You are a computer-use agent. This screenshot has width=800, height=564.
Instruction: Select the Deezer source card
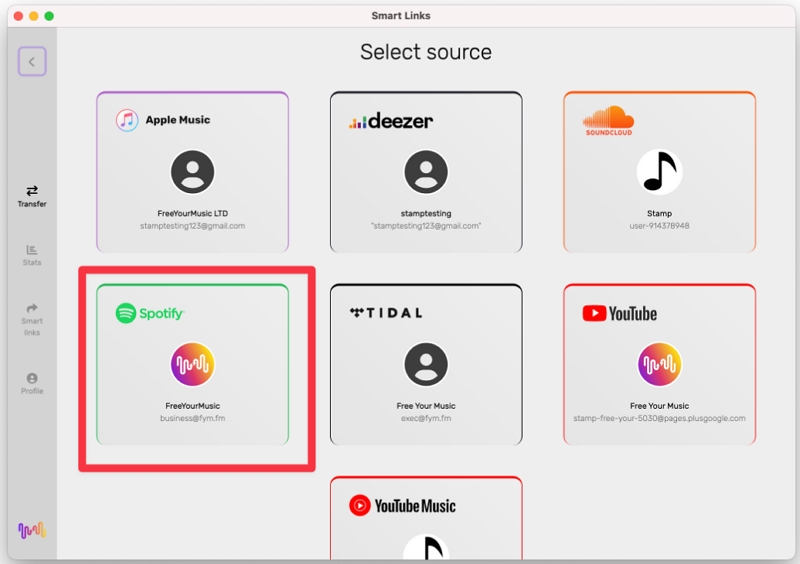click(x=426, y=172)
